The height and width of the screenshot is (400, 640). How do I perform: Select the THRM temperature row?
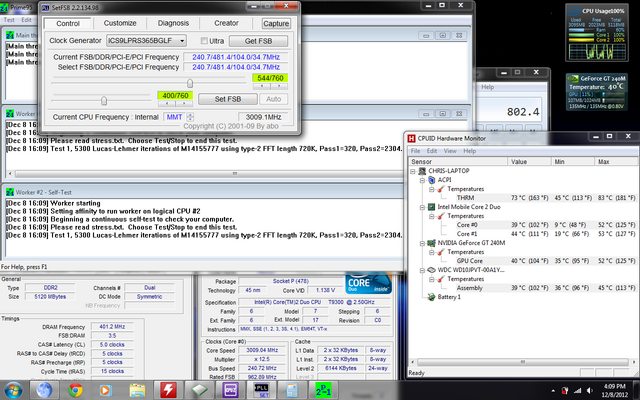pos(524,198)
